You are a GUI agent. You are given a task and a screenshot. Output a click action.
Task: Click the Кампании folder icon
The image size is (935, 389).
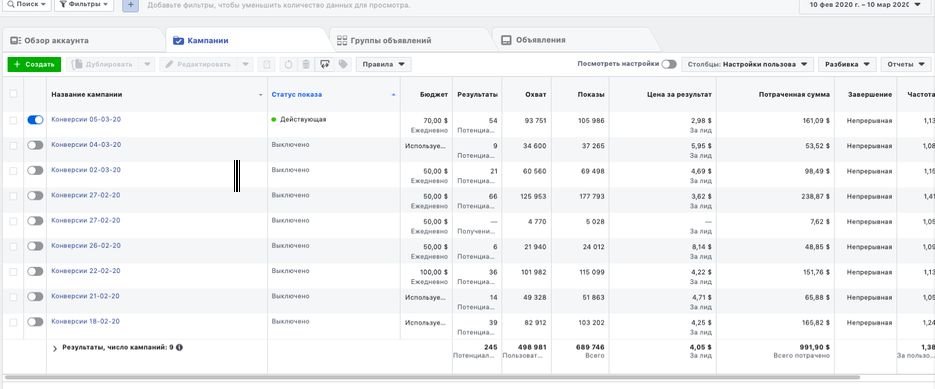pyautogui.click(x=178, y=41)
